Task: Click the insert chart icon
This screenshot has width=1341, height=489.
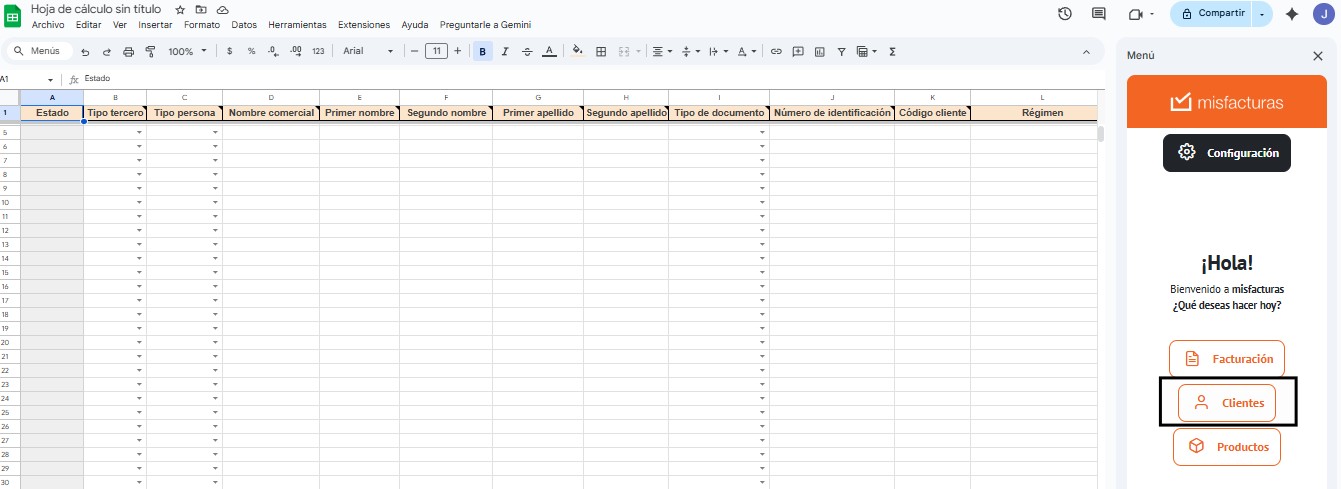Action: coord(819,51)
